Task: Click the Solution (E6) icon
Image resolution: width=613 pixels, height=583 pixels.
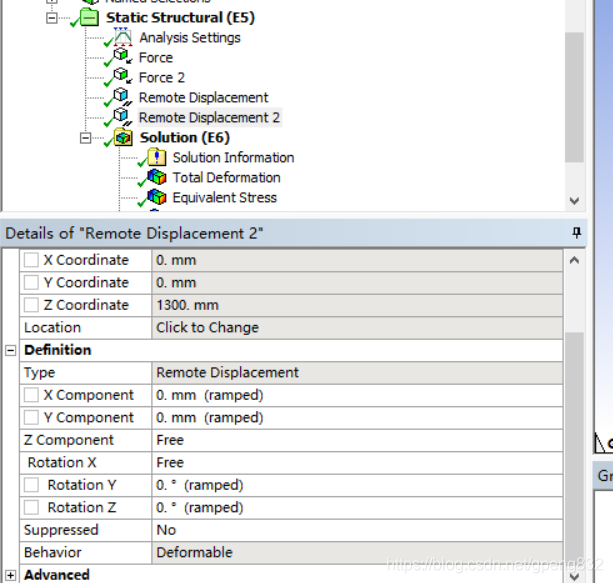Action: [123, 137]
